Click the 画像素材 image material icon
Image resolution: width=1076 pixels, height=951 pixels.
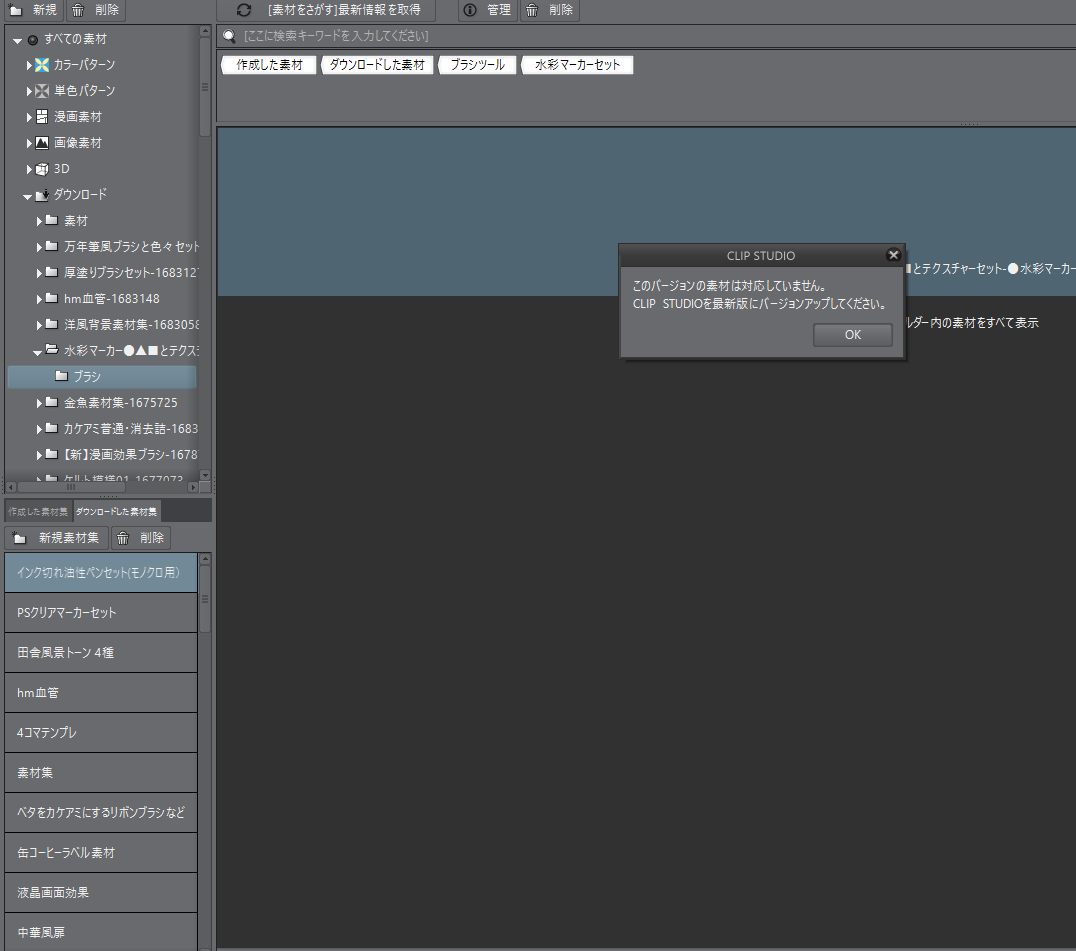[x=42, y=143]
